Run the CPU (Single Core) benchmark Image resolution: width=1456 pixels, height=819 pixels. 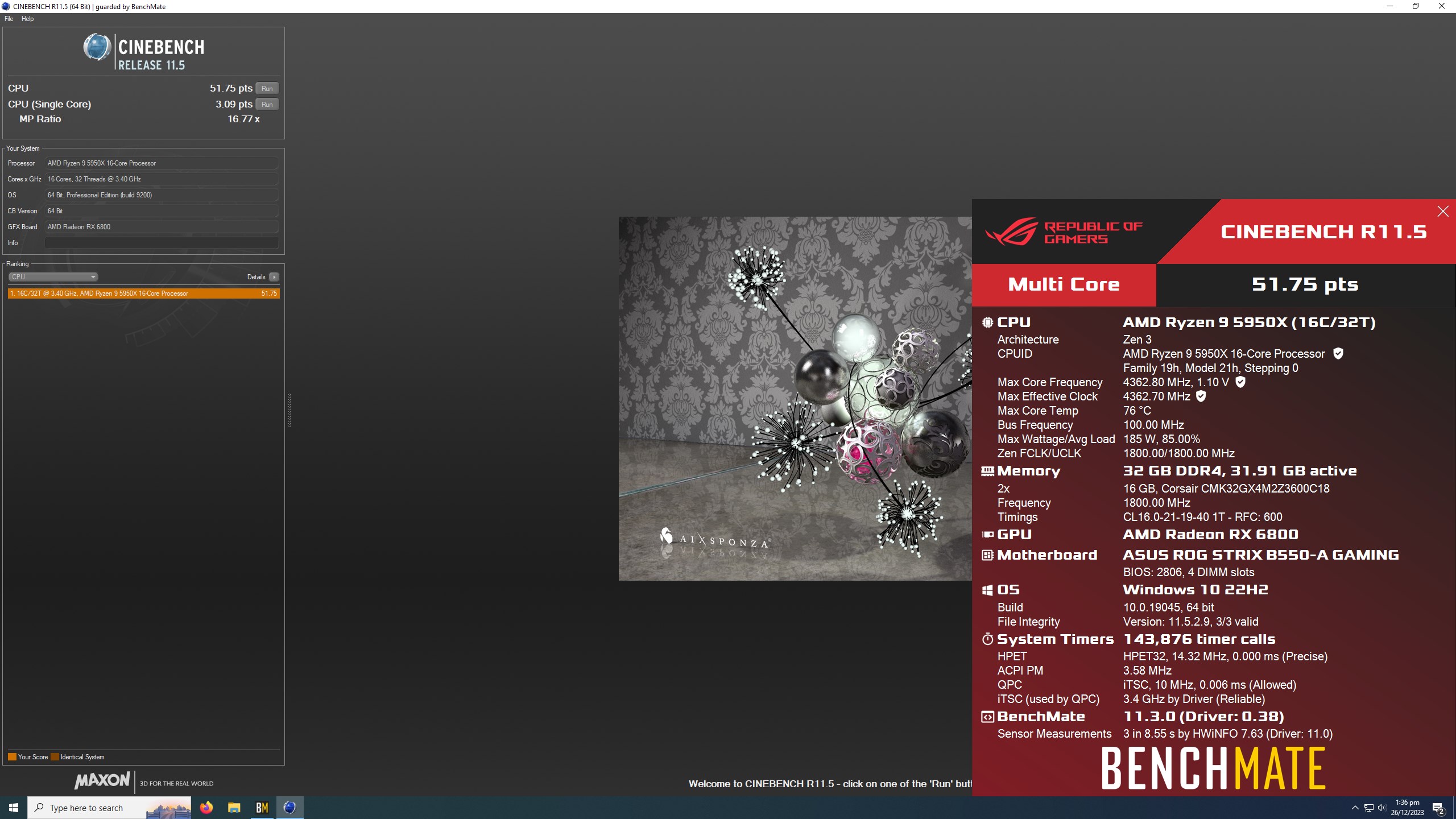(x=267, y=104)
